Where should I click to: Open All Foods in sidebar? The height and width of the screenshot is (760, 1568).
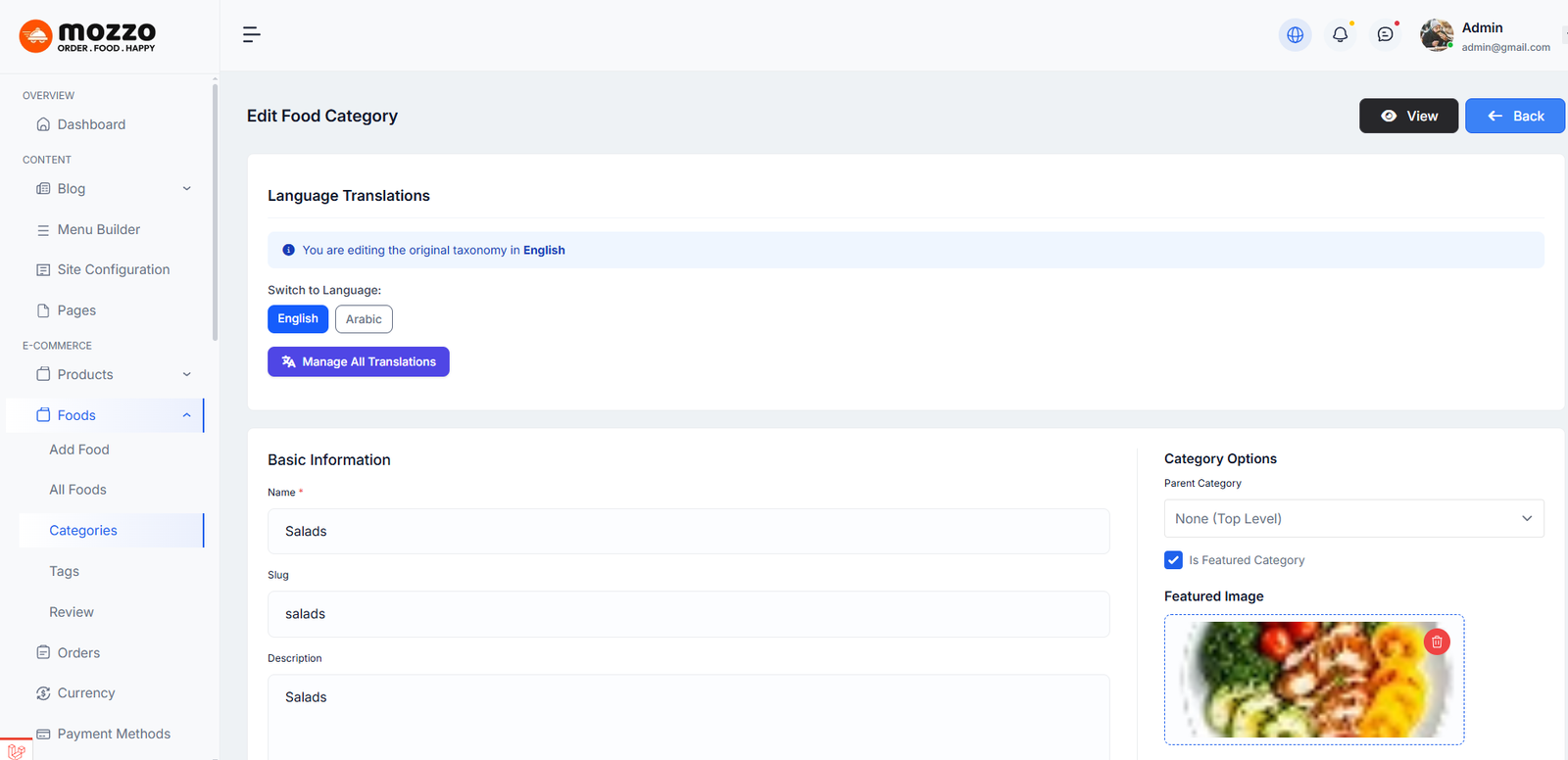click(78, 490)
